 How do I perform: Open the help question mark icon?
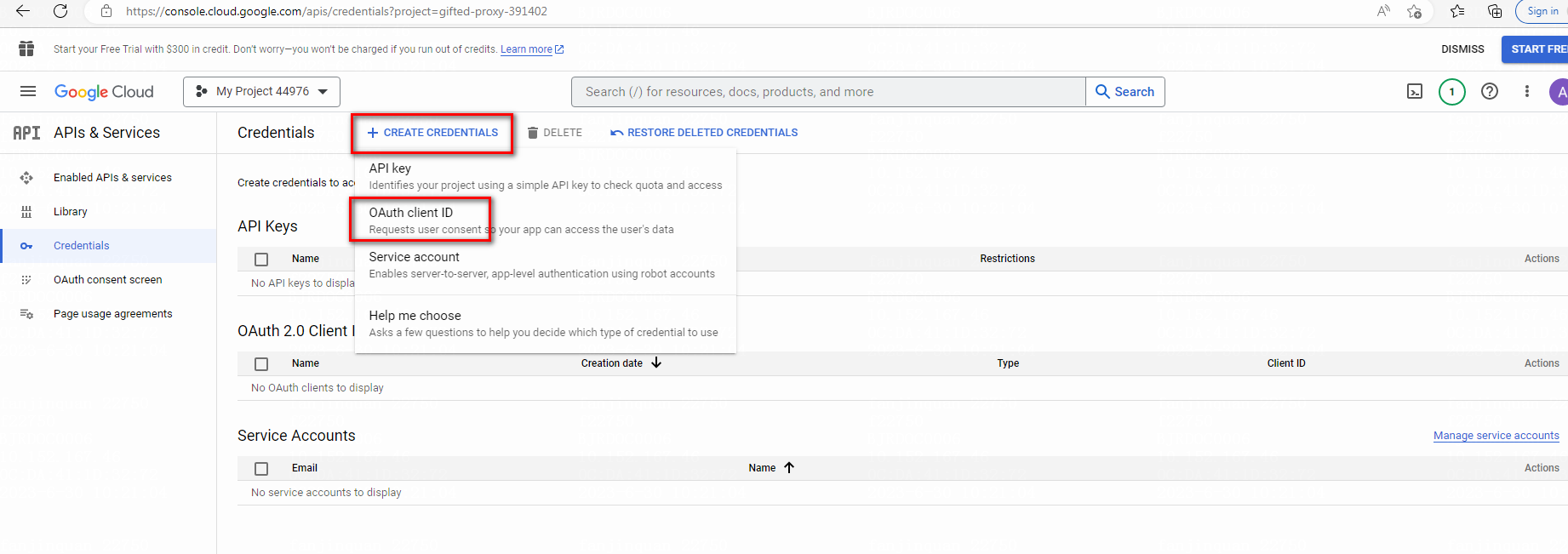(1490, 91)
